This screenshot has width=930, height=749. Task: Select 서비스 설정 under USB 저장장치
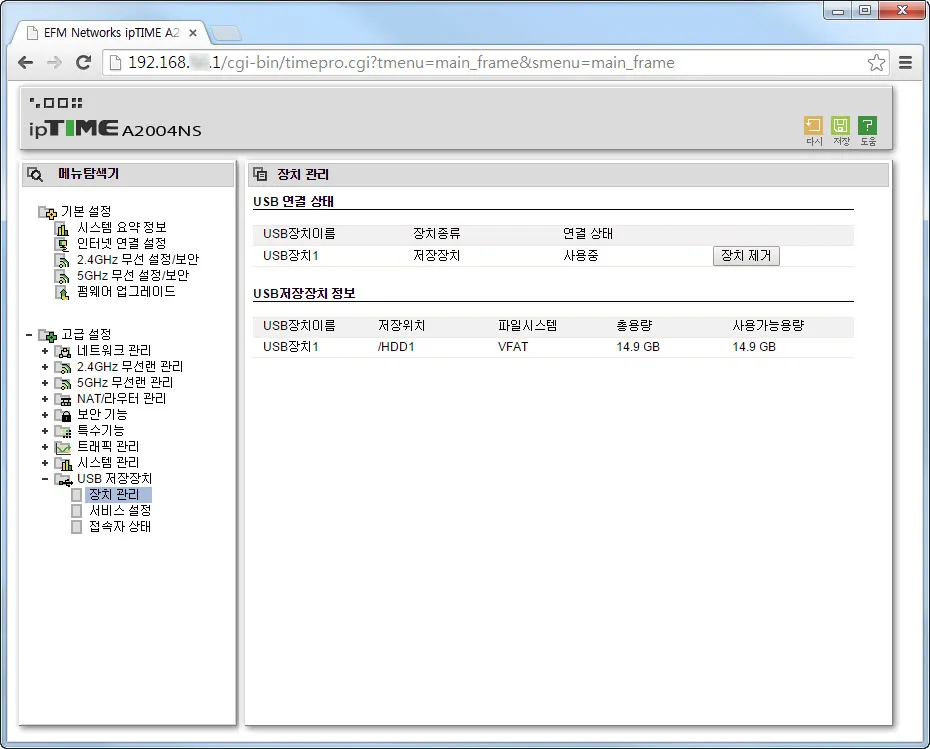(x=119, y=511)
